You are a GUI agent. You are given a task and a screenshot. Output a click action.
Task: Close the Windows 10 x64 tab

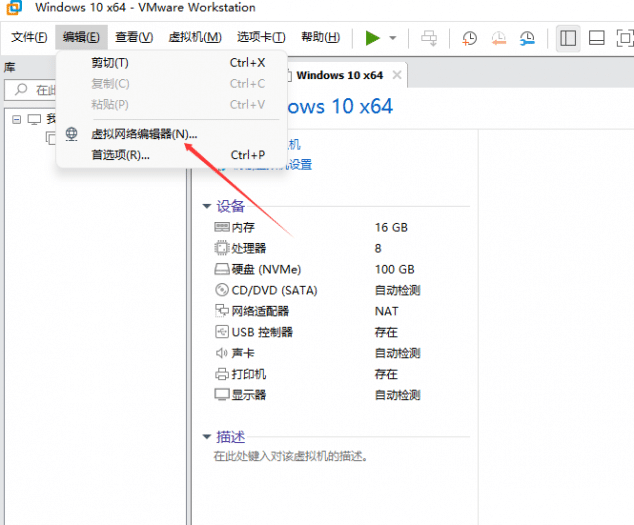pyautogui.click(x=397, y=75)
